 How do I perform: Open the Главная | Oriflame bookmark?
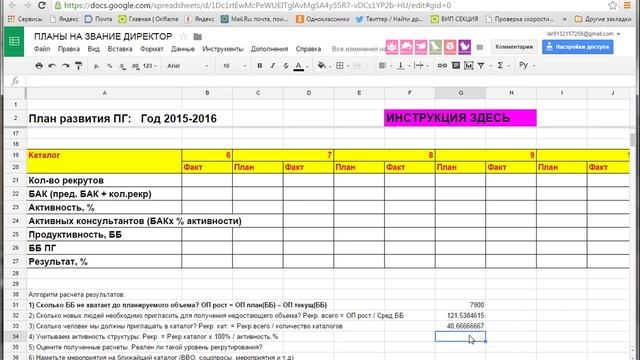tap(149, 19)
